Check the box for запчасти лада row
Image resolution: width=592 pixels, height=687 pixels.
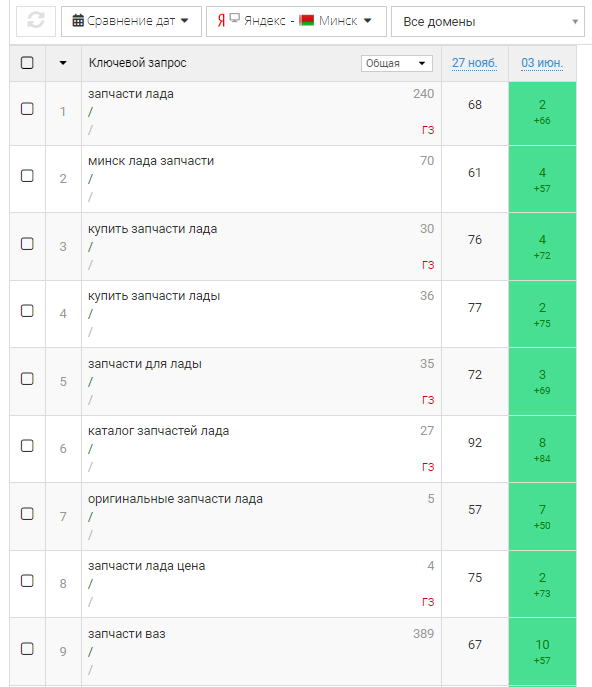[x=27, y=109]
